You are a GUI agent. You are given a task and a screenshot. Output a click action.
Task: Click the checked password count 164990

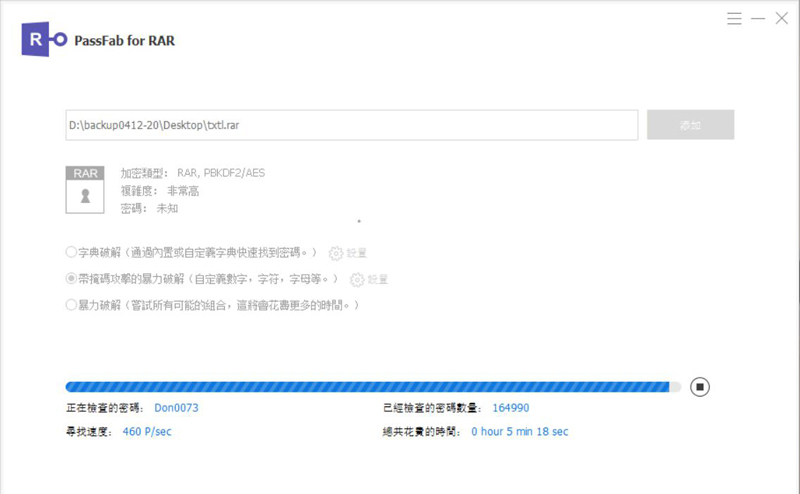point(510,408)
